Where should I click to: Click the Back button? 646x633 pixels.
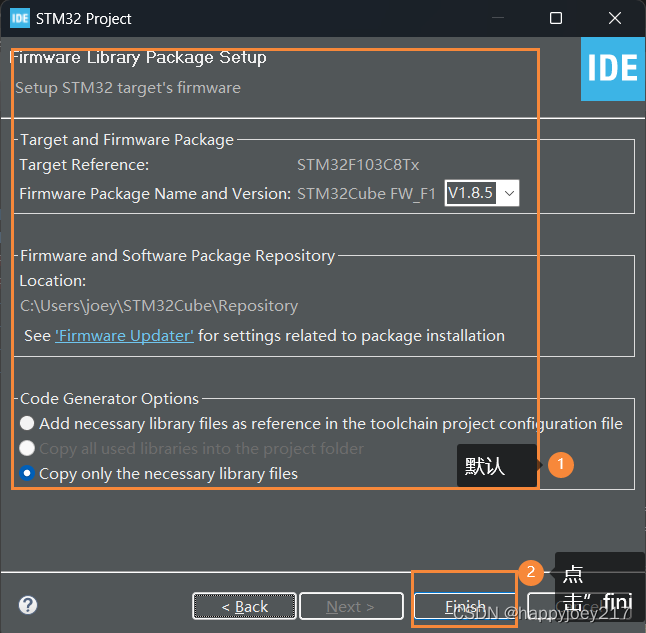click(x=244, y=606)
